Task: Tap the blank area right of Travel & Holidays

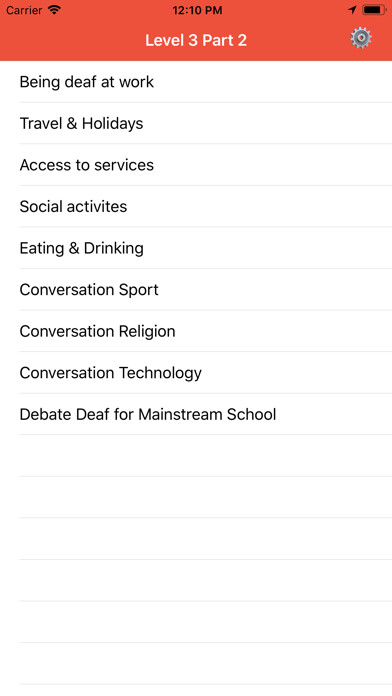Action: (x=268, y=123)
